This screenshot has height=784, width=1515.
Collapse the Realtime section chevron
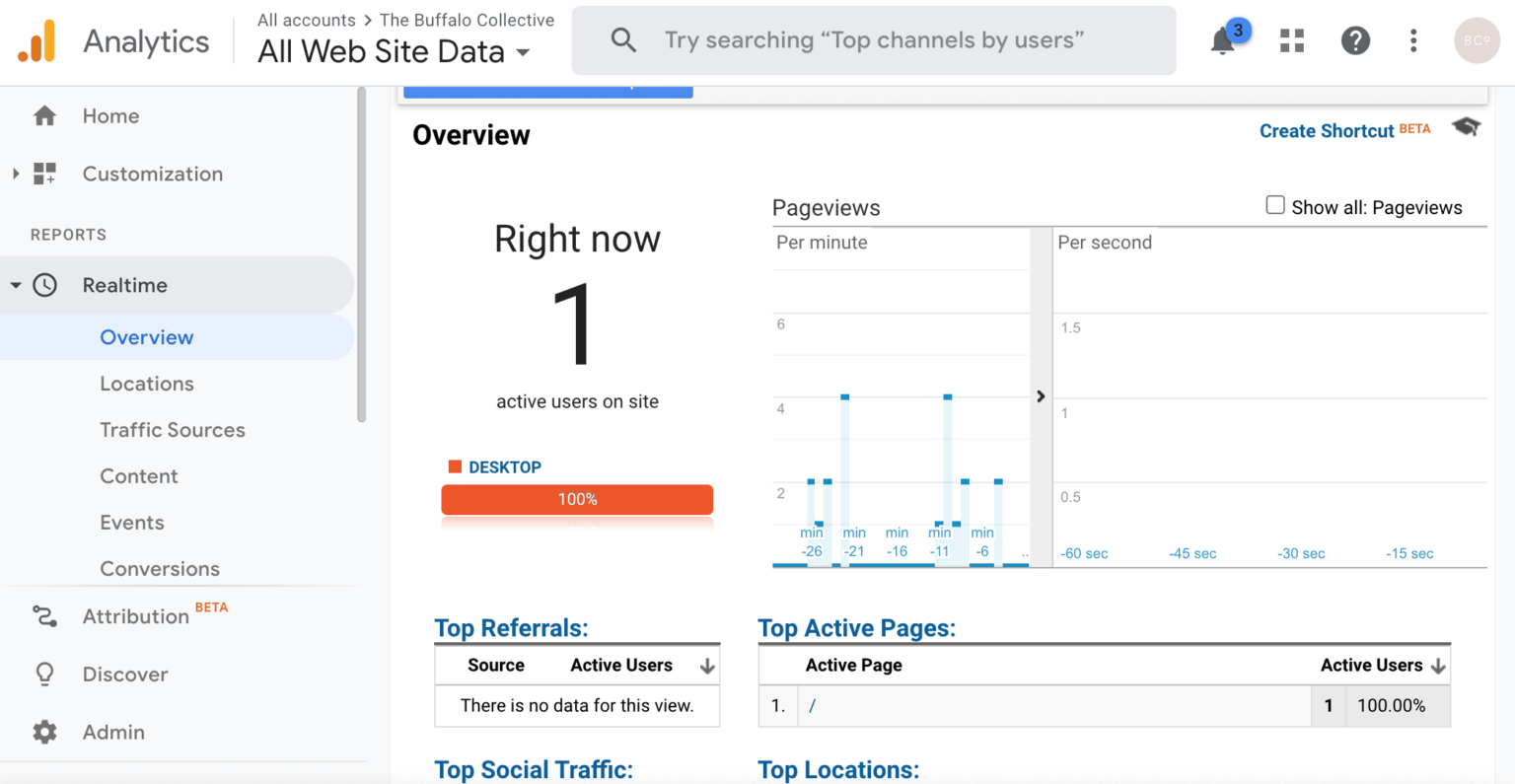pyautogui.click(x=16, y=284)
